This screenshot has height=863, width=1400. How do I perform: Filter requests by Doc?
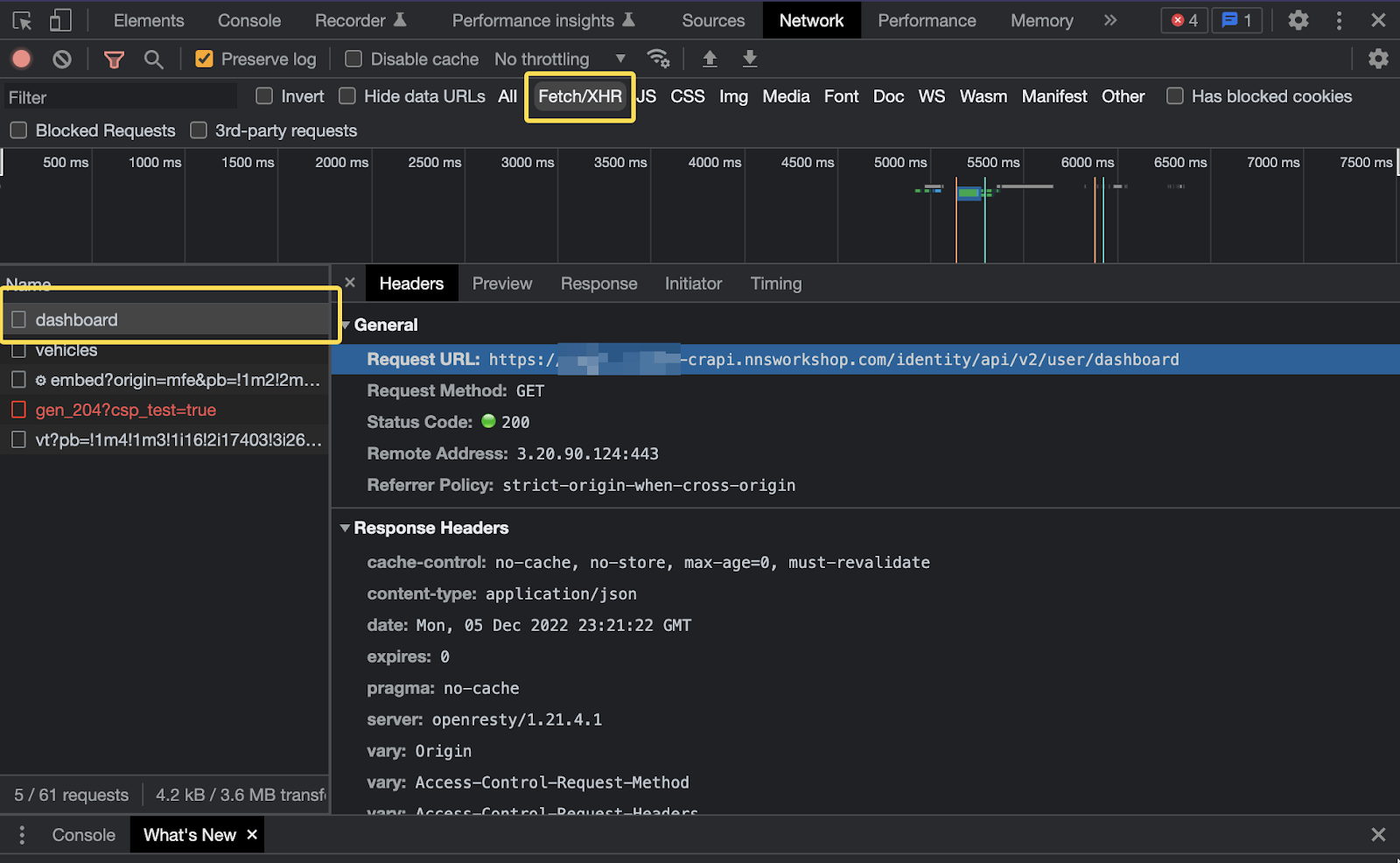[888, 96]
